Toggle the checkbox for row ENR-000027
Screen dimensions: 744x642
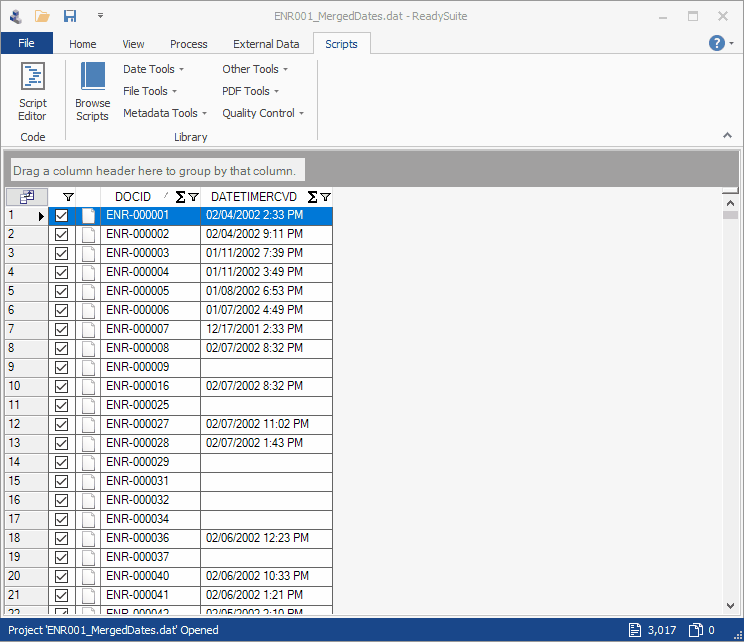[x=62, y=424]
